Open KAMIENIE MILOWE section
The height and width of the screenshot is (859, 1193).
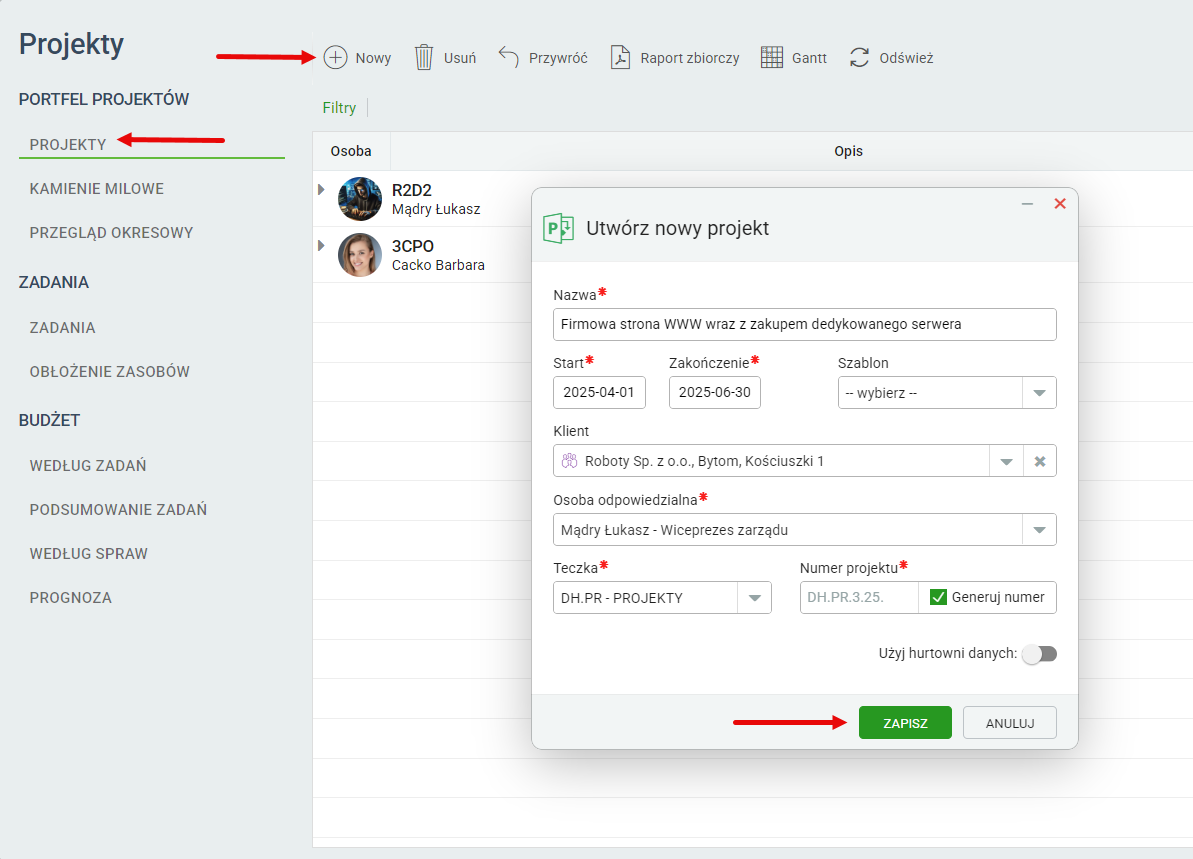[97, 189]
